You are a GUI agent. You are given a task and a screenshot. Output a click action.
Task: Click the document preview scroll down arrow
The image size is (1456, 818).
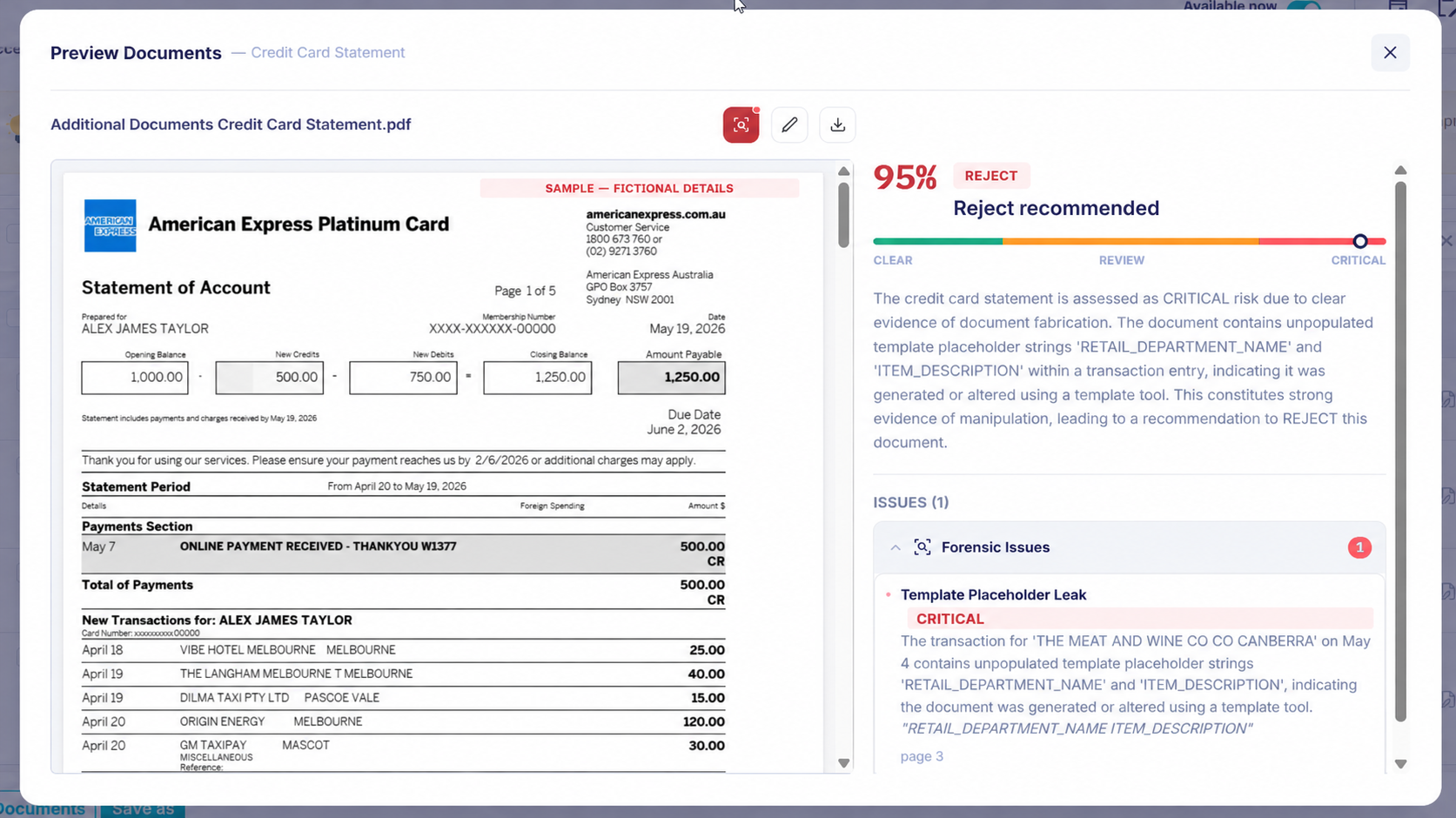pyautogui.click(x=843, y=763)
